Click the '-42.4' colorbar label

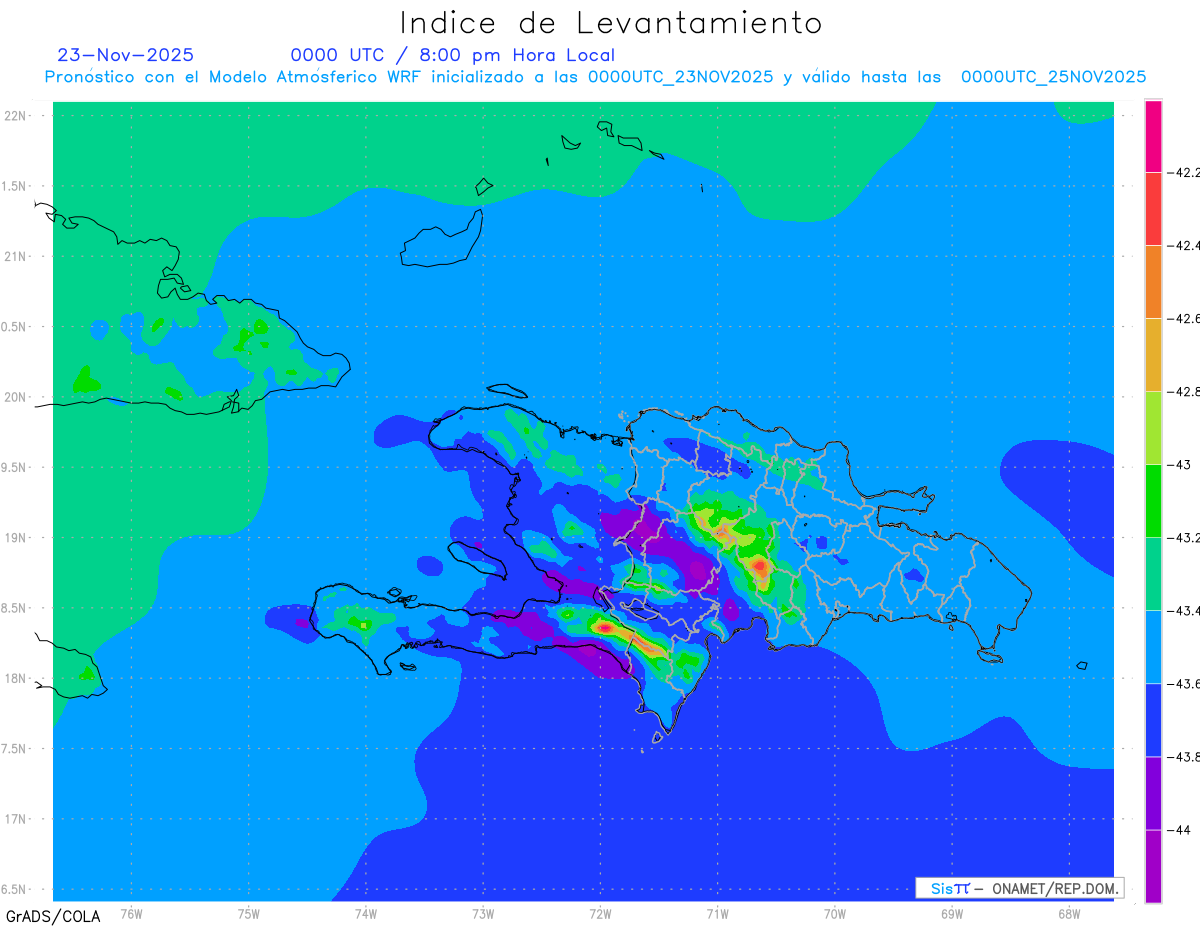tap(1184, 245)
